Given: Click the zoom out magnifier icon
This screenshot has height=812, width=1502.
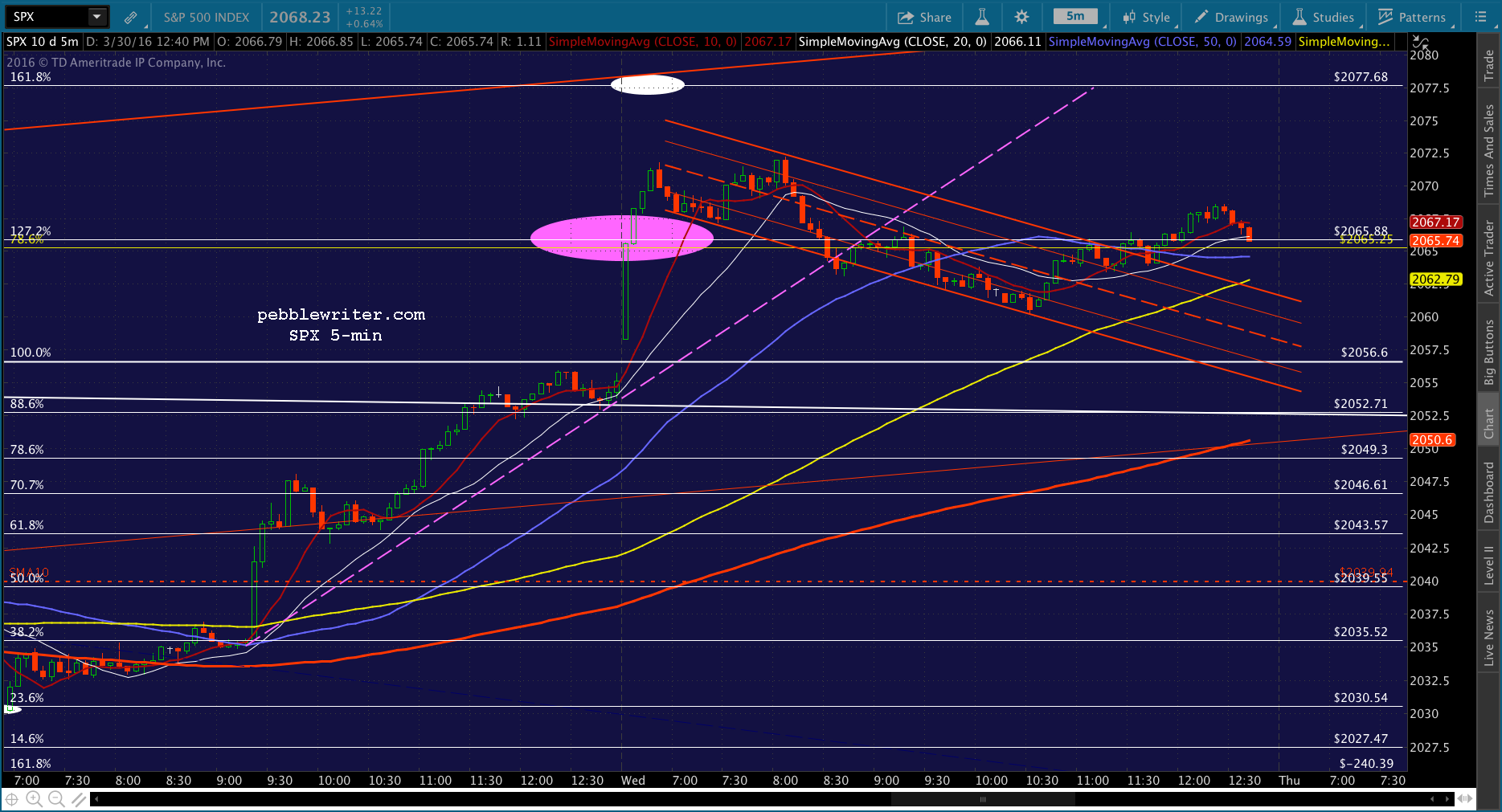Looking at the screenshot, I should click(x=56, y=799).
